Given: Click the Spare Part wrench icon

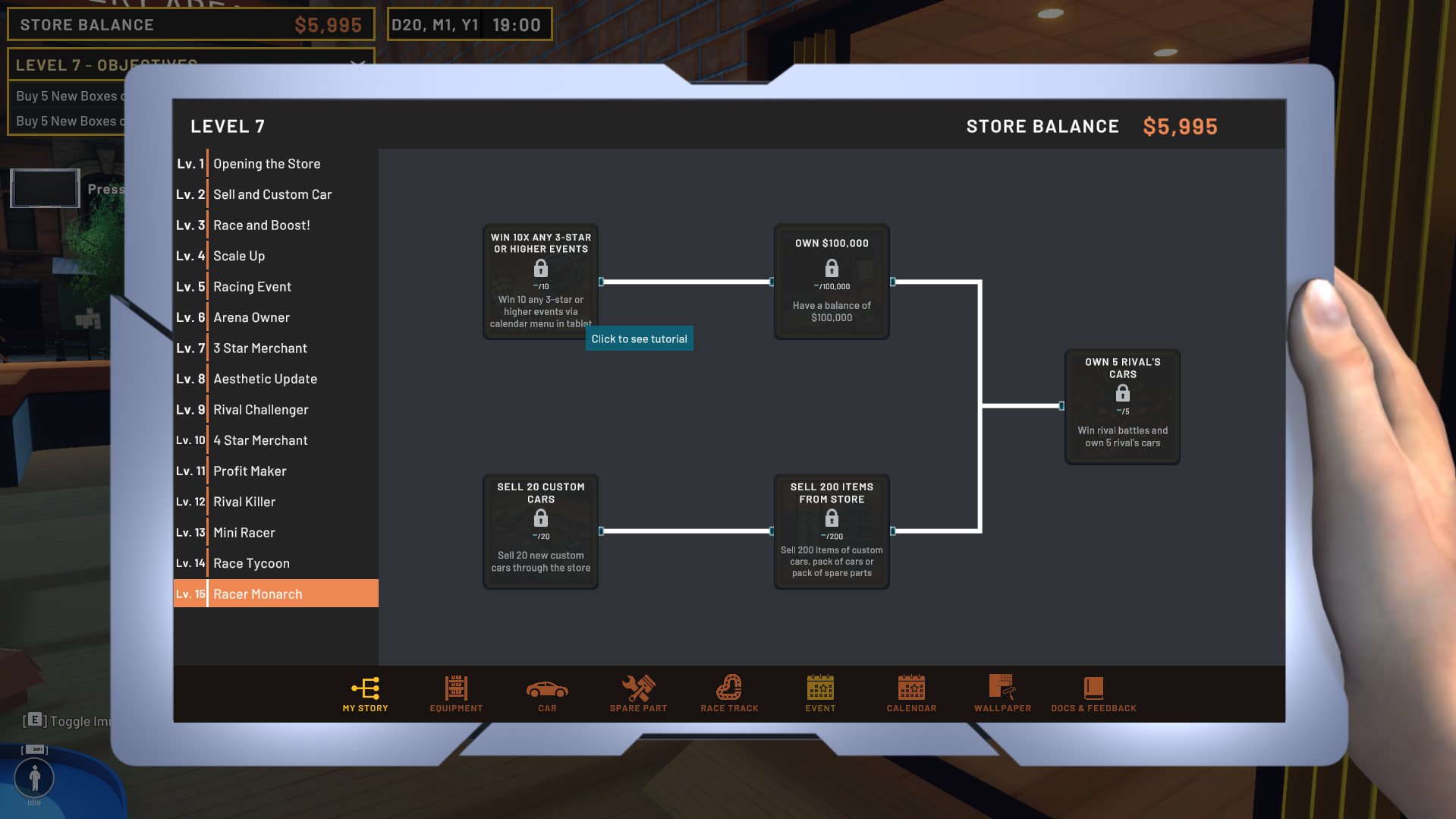Looking at the screenshot, I should [638, 688].
